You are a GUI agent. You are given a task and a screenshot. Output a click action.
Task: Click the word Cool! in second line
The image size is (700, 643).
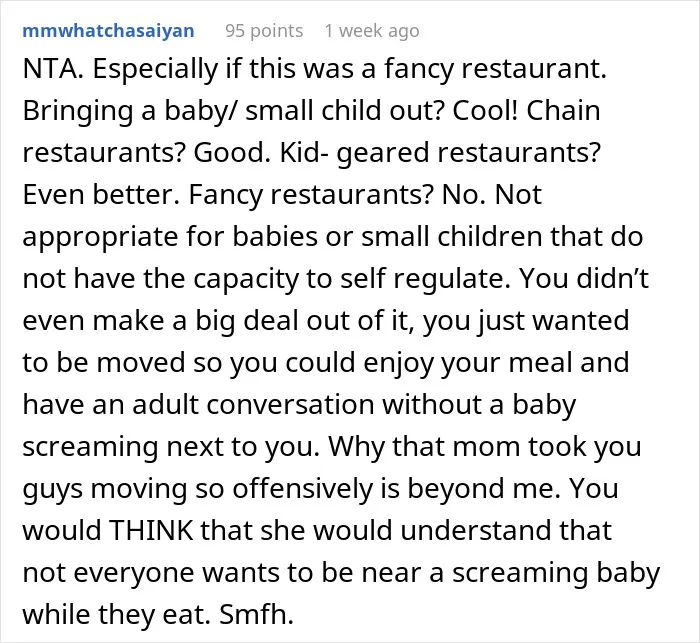pos(485,111)
